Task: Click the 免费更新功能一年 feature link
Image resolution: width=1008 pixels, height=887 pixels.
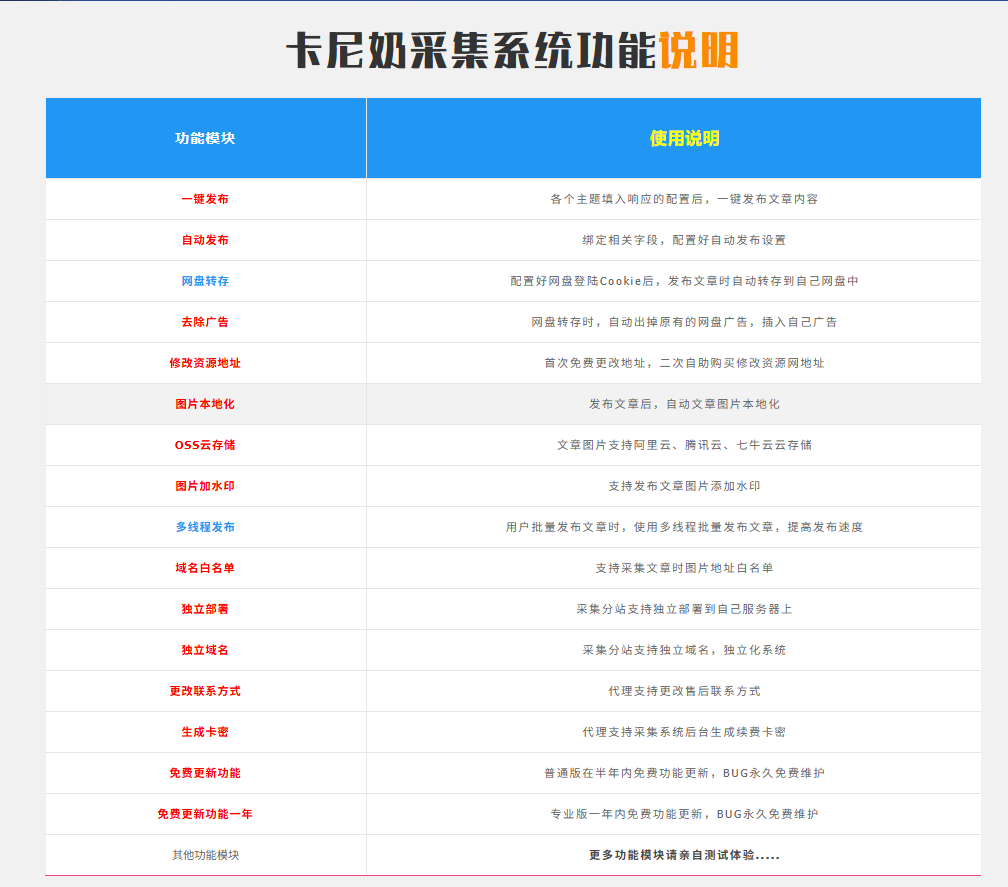Action: point(205,813)
